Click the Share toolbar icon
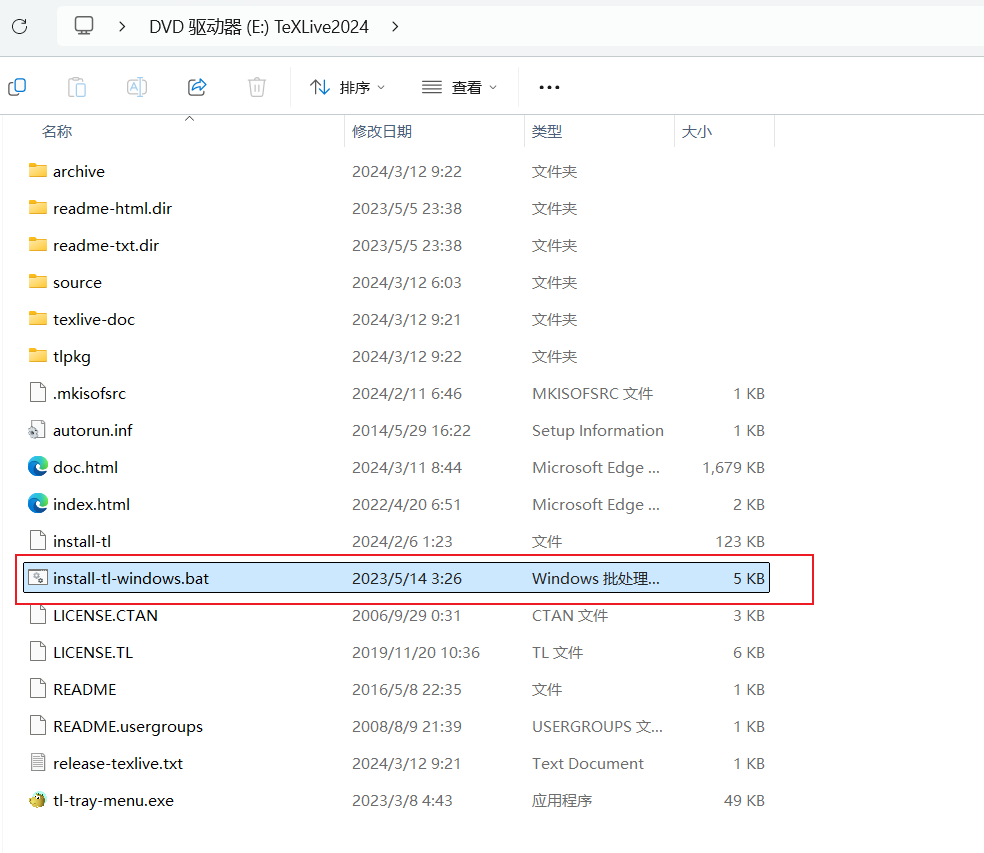The height and width of the screenshot is (853, 984). [197, 87]
